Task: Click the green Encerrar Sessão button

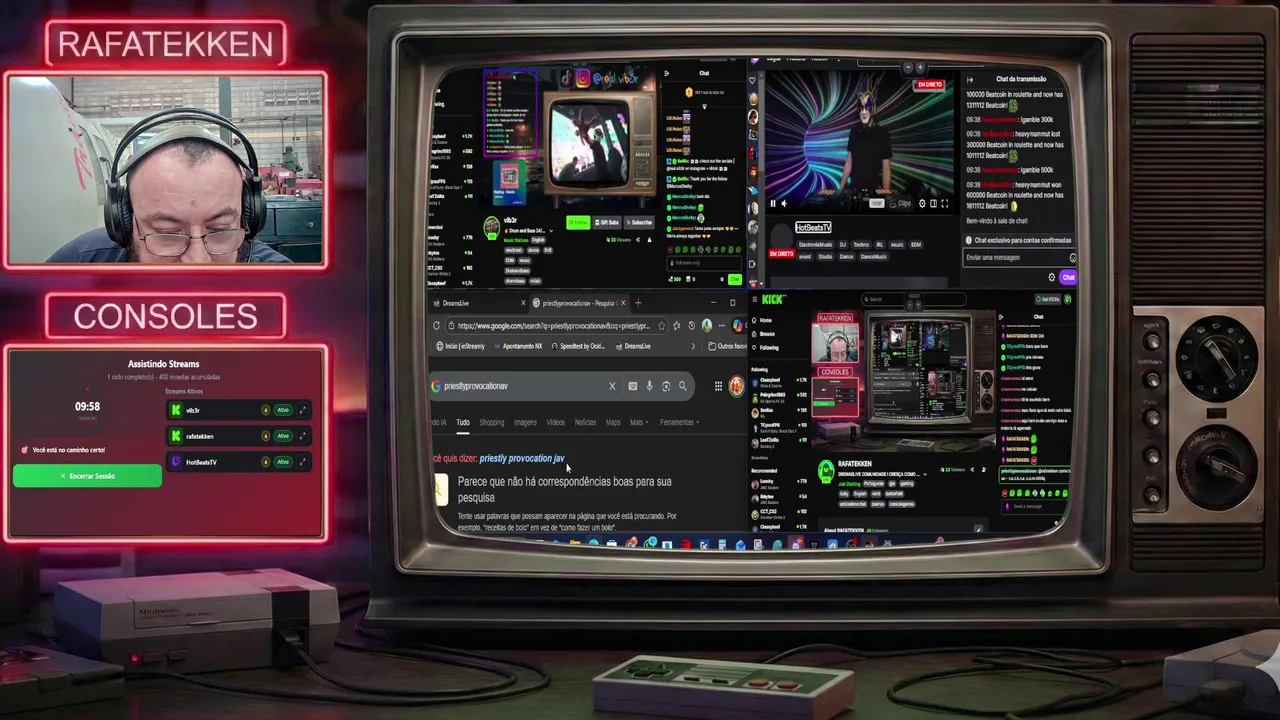Action: click(87, 476)
